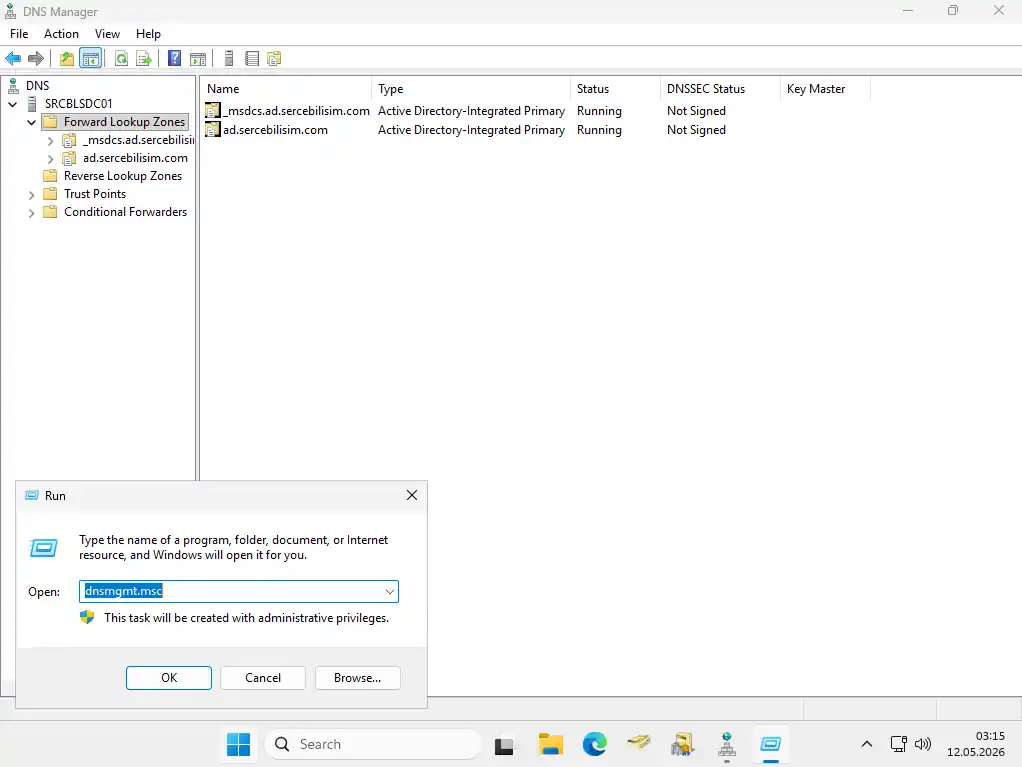Expand the _msdcs.ad.sercebilisim zone in tree

50,140
